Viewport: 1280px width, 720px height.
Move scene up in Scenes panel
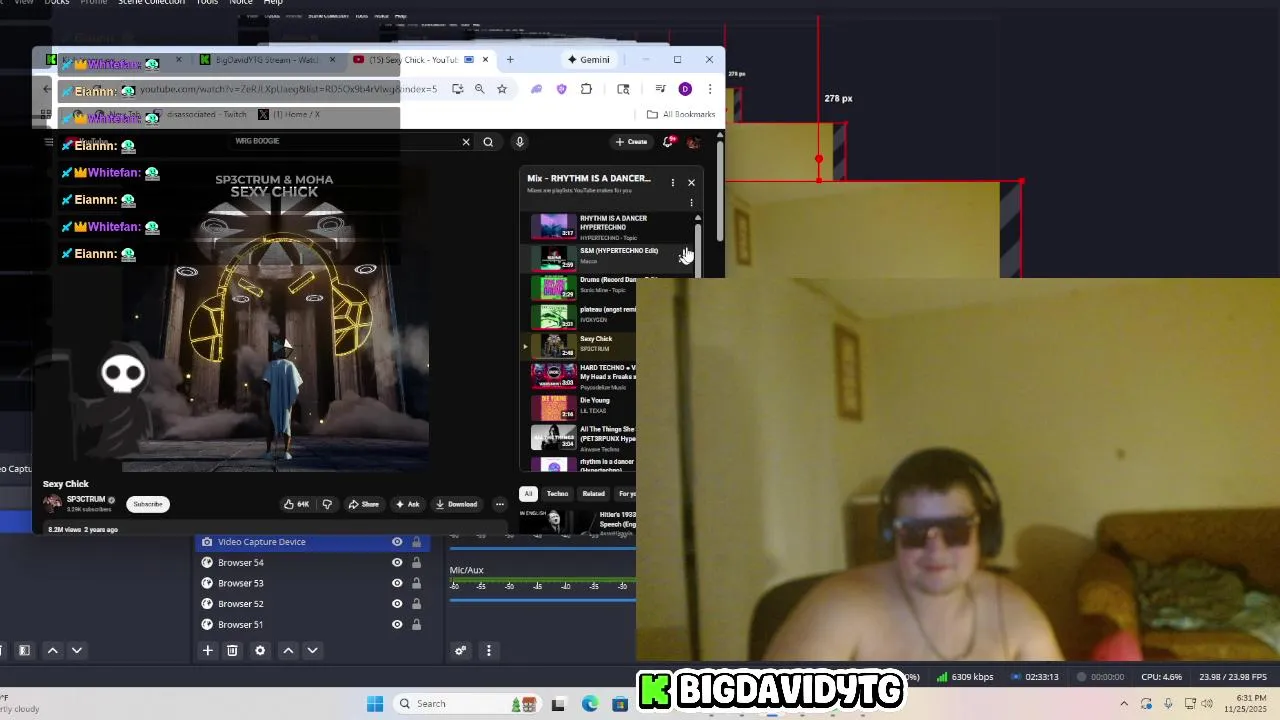(53, 650)
